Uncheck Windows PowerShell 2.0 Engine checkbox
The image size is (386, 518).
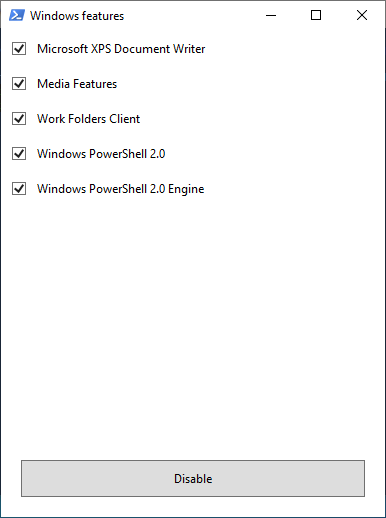tap(19, 189)
